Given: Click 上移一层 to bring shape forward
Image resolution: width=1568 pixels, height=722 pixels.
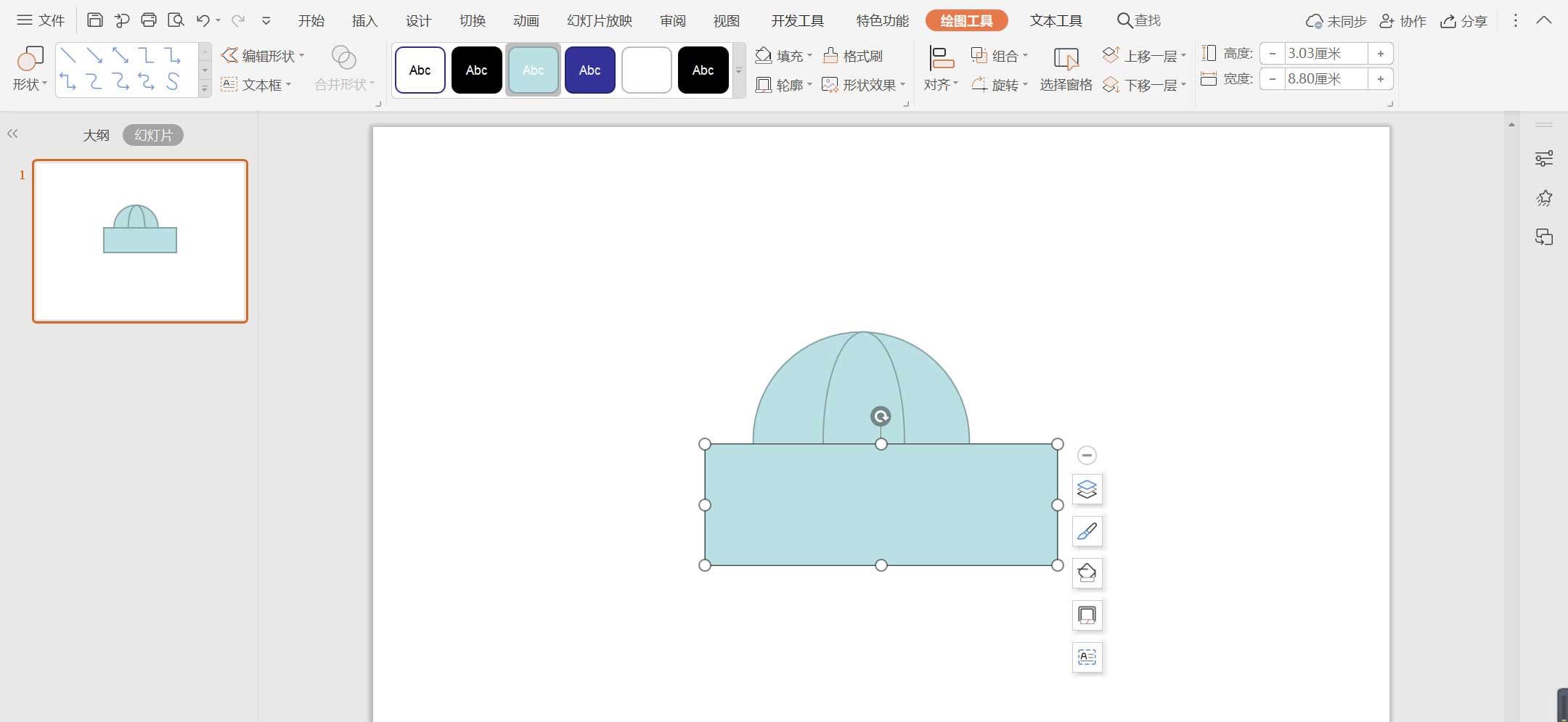Looking at the screenshot, I should 1146,54.
